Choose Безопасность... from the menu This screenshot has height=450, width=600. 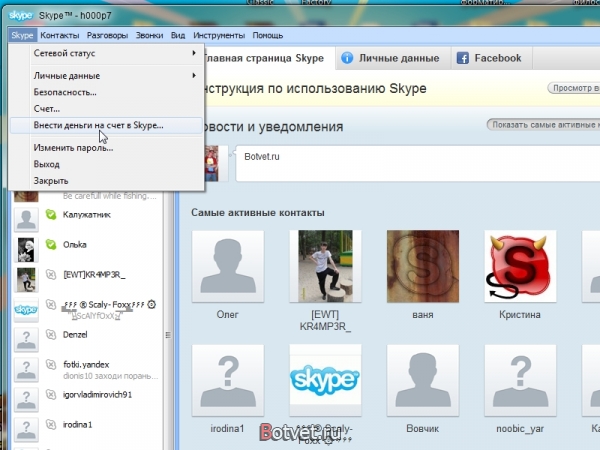(106, 92)
